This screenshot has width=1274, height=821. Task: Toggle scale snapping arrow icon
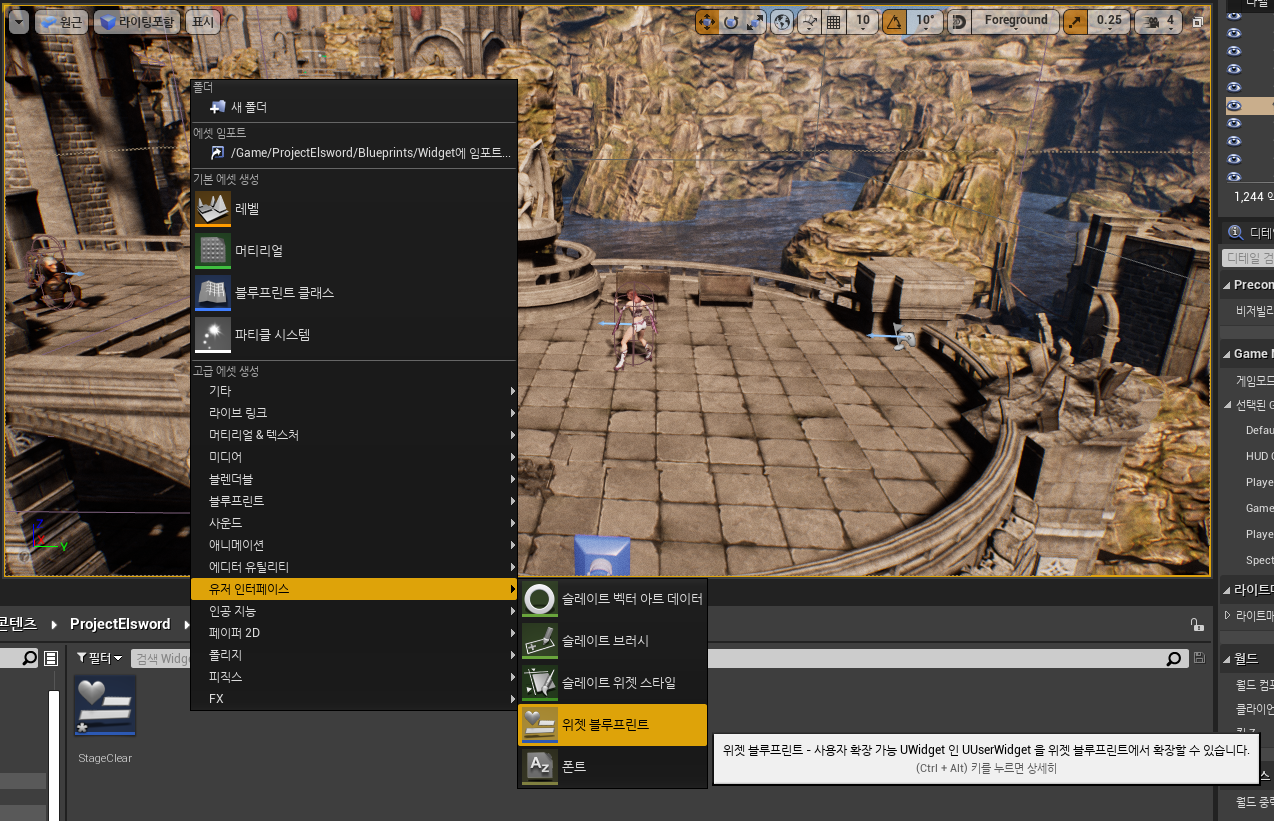point(1075,21)
